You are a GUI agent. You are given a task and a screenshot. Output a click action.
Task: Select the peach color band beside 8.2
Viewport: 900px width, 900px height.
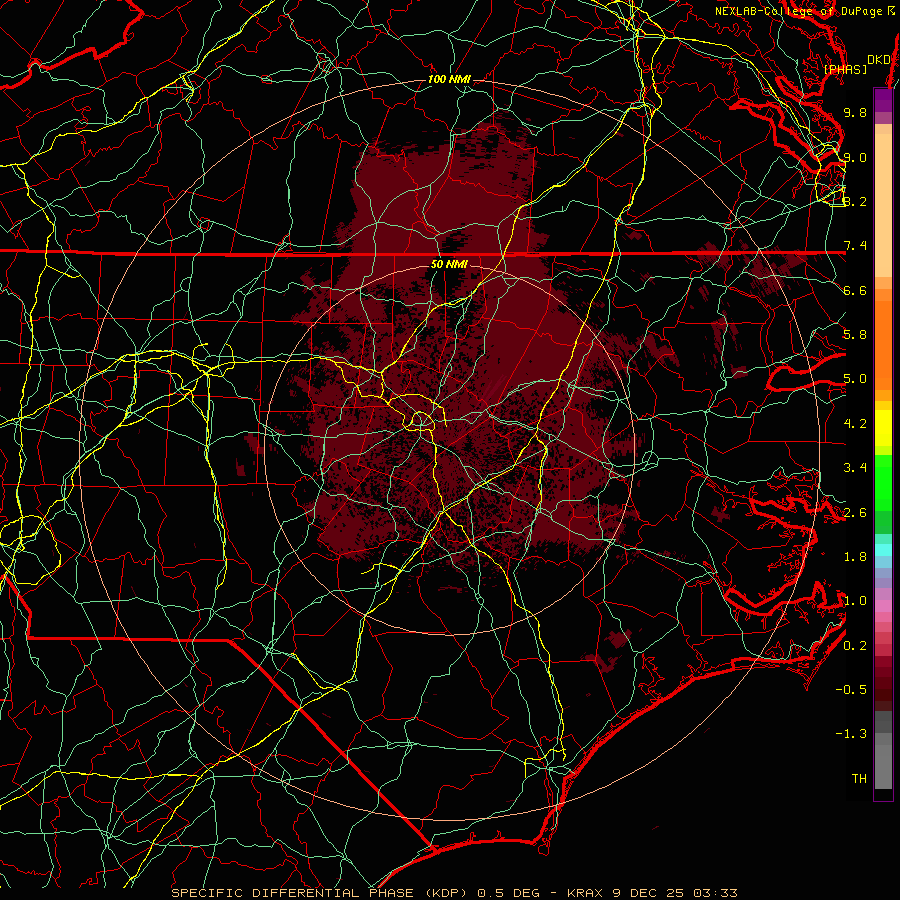point(883,205)
